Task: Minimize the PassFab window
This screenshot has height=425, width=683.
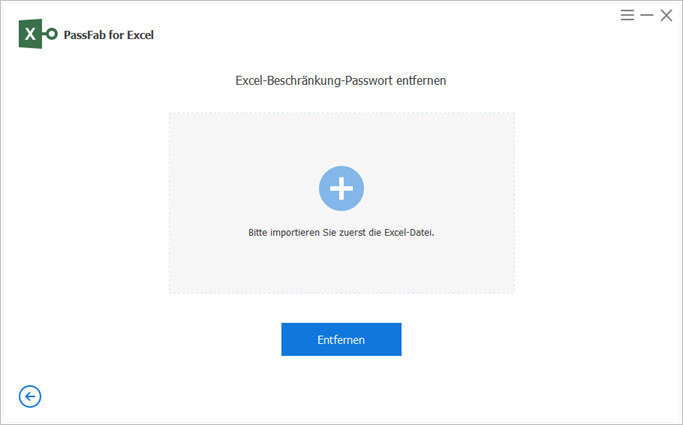Action: pyautogui.click(x=647, y=15)
